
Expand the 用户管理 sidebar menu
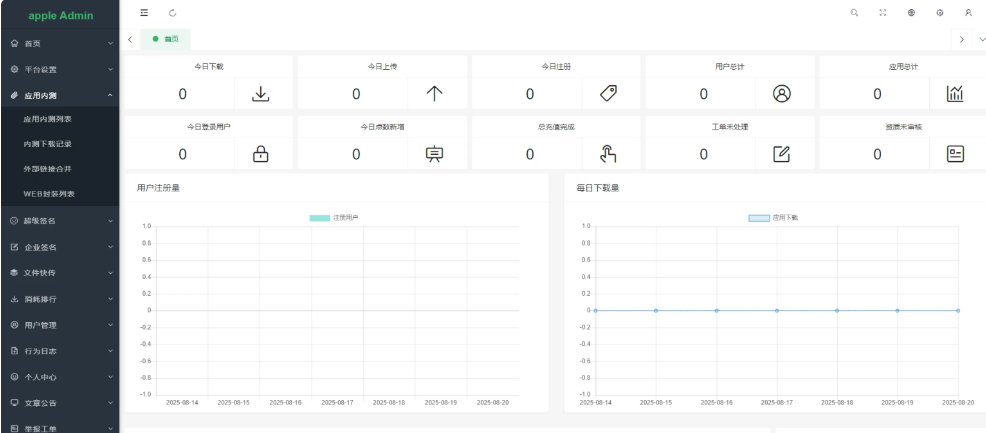click(x=59, y=325)
